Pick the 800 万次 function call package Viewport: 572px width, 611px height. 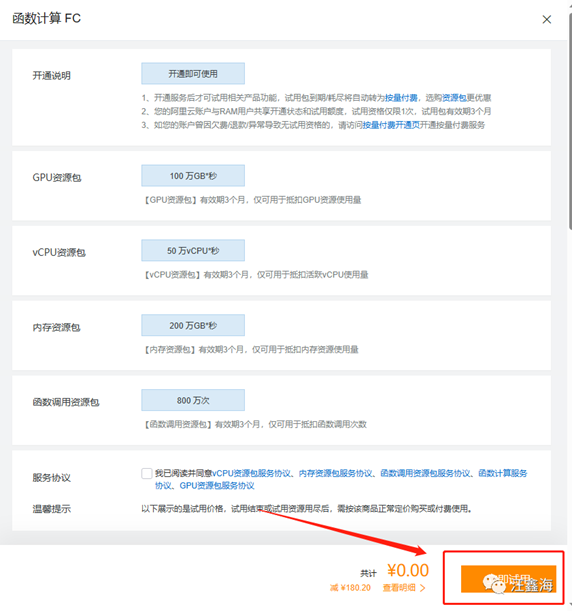(x=193, y=400)
